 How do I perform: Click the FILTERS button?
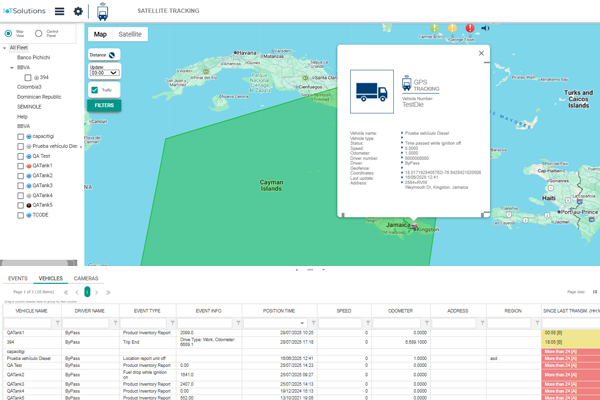click(x=104, y=105)
